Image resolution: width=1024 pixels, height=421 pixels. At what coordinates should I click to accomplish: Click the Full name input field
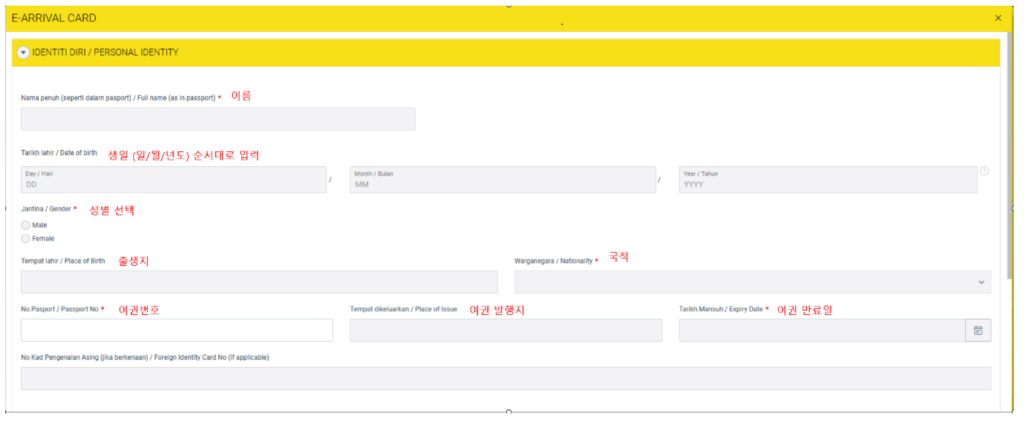217,119
